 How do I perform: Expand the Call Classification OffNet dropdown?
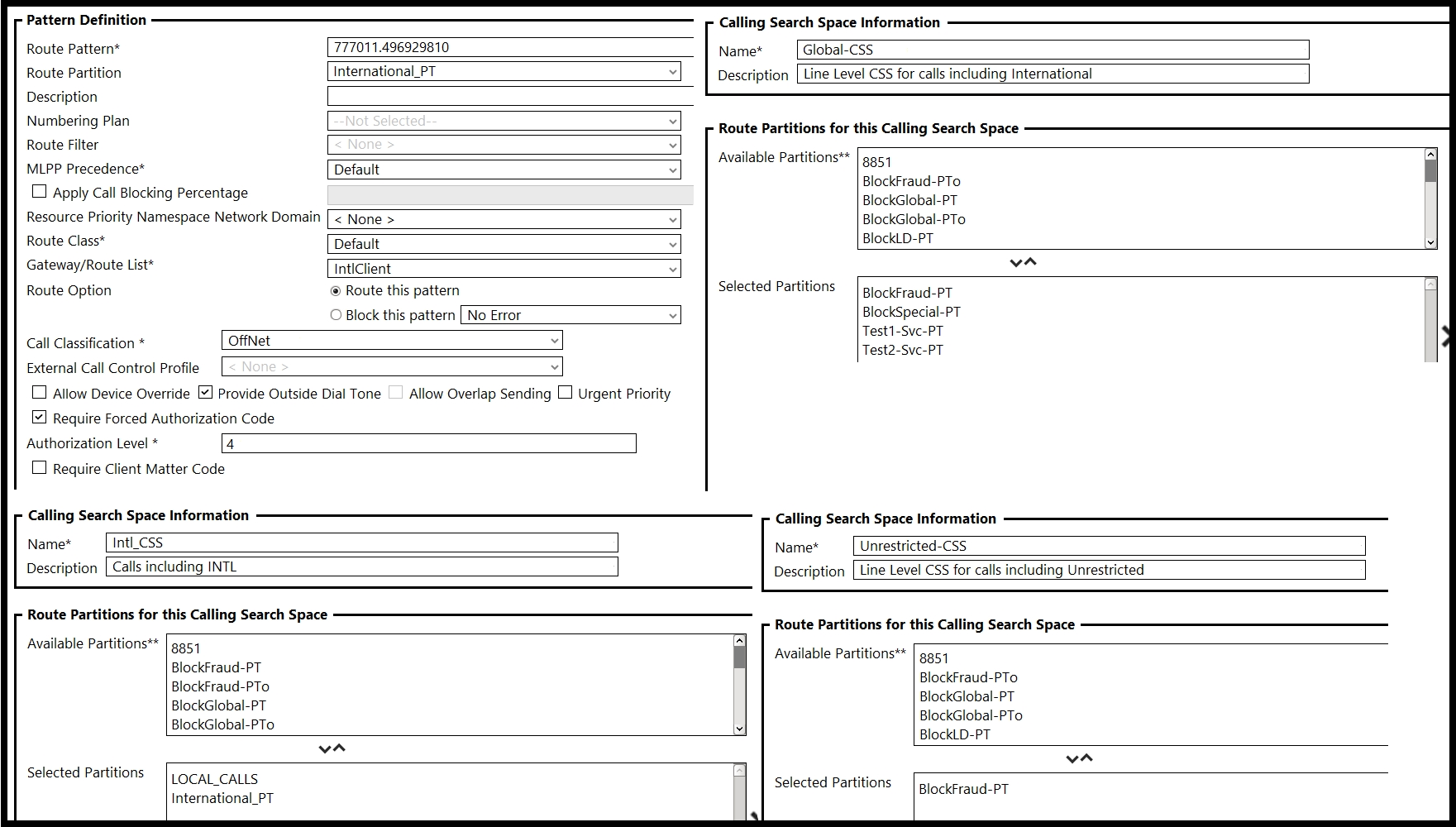coord(392,341)
